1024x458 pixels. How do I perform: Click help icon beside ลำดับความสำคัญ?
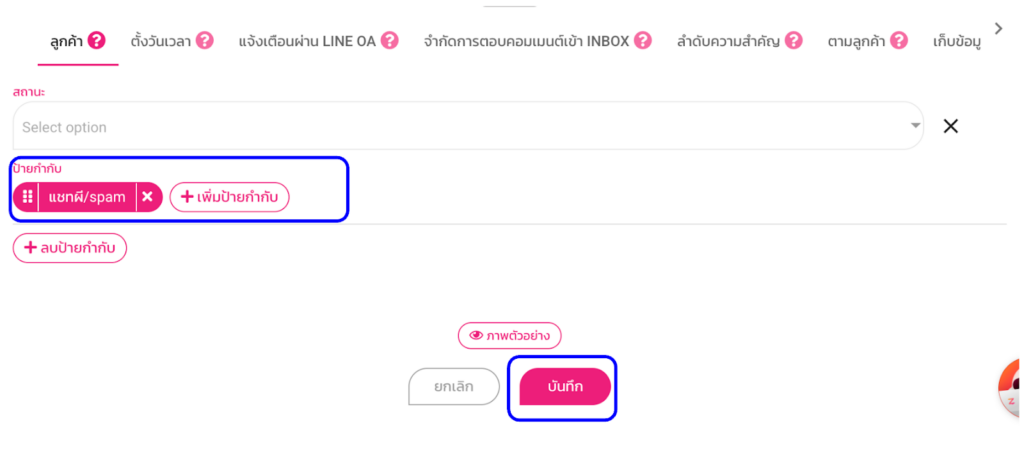794,41
